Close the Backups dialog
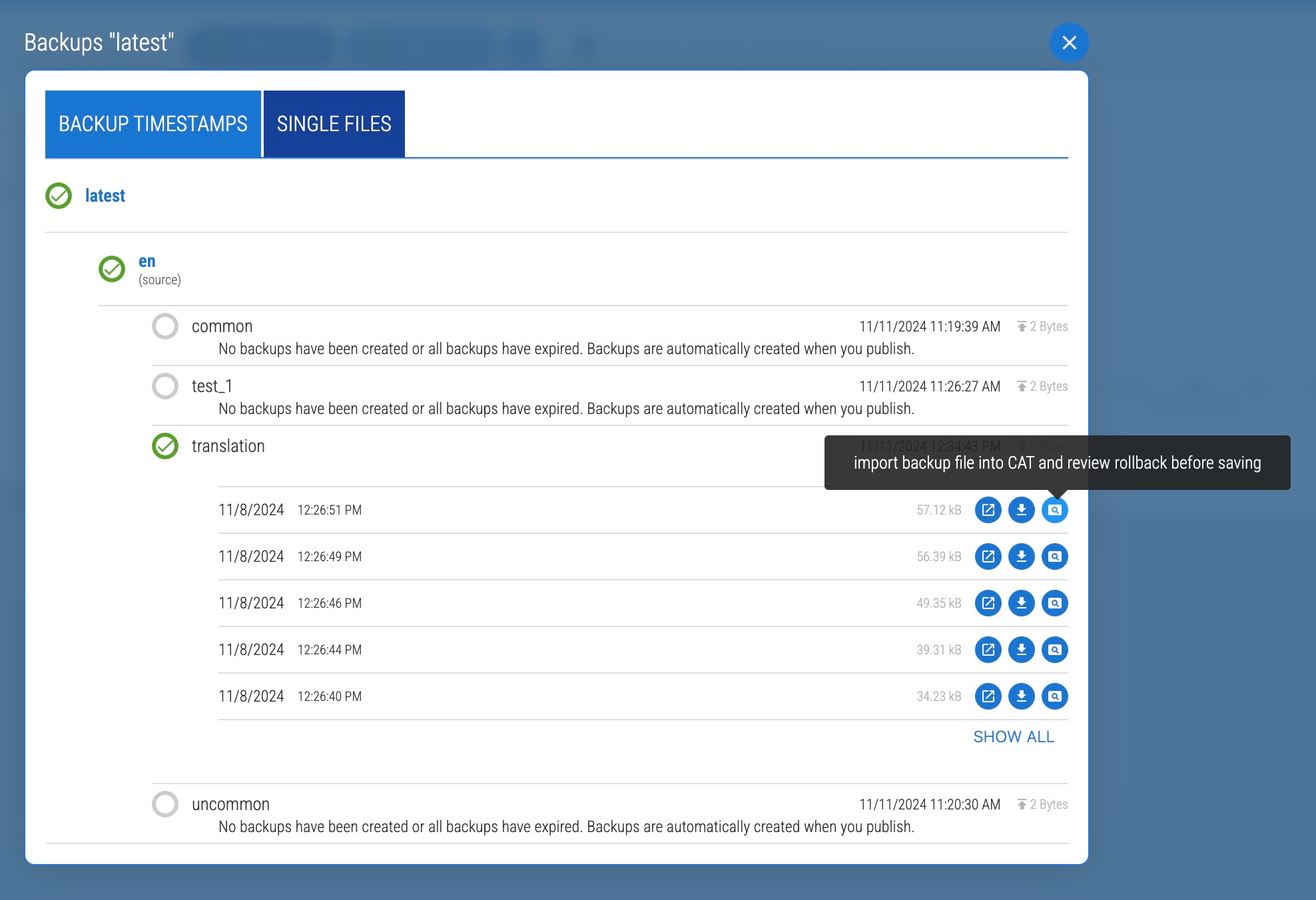The height and width of the screenshot is (900, 1316). click(1069, 43)
